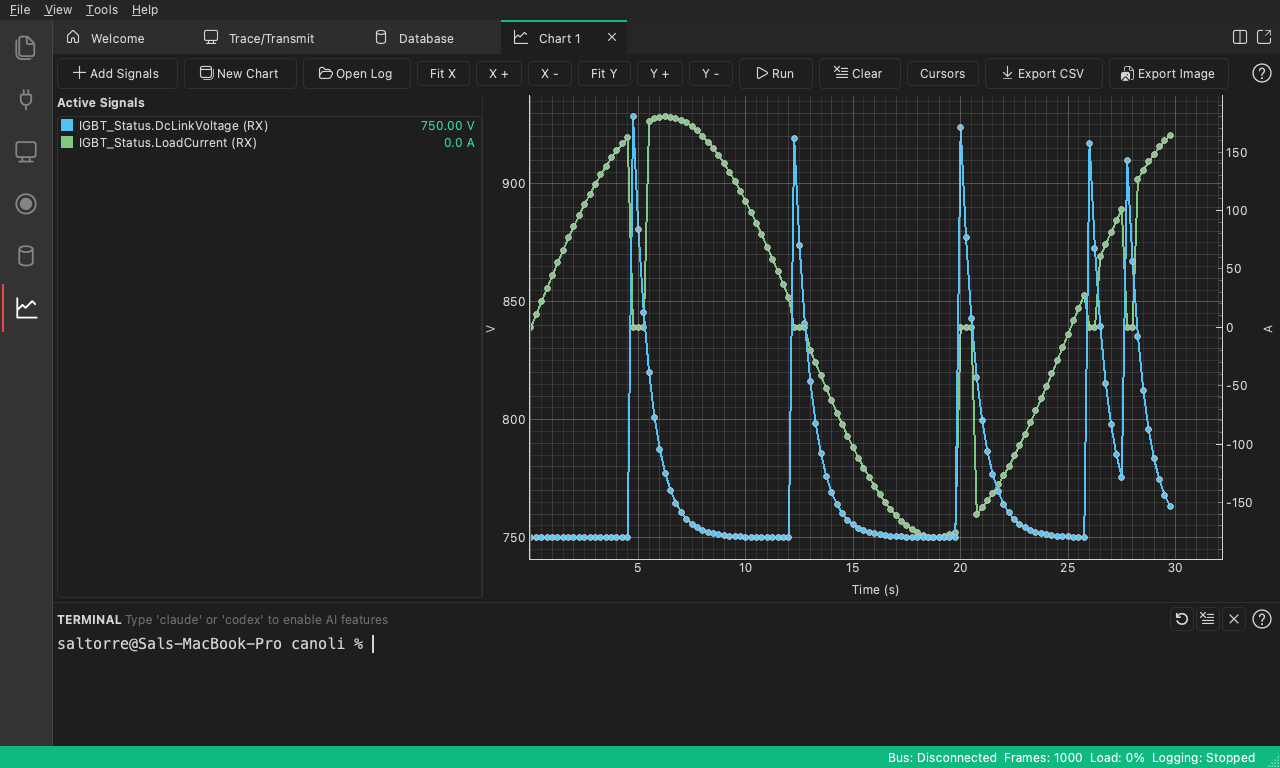Click the Clear chart button
This screenshot has width=1280, height=768.
[859, 73]
